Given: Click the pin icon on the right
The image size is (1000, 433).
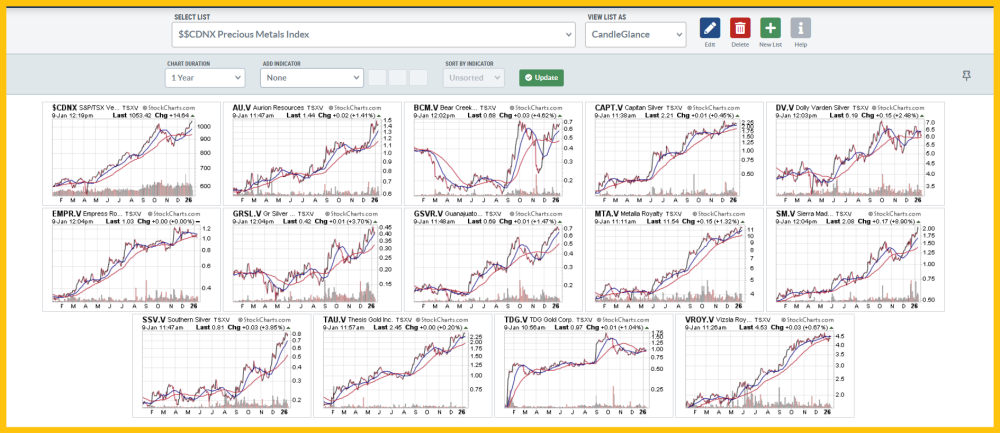Looking at the screenshot, I should [965, 76].
